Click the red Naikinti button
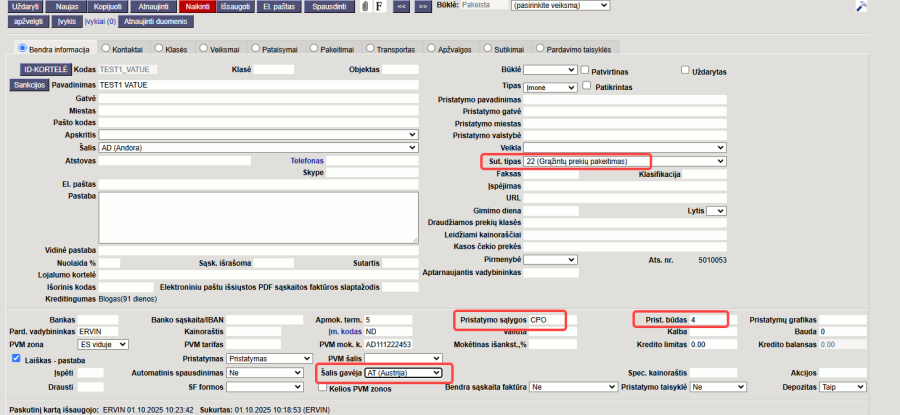Viewport: 900px width, 415px height. 197,7
